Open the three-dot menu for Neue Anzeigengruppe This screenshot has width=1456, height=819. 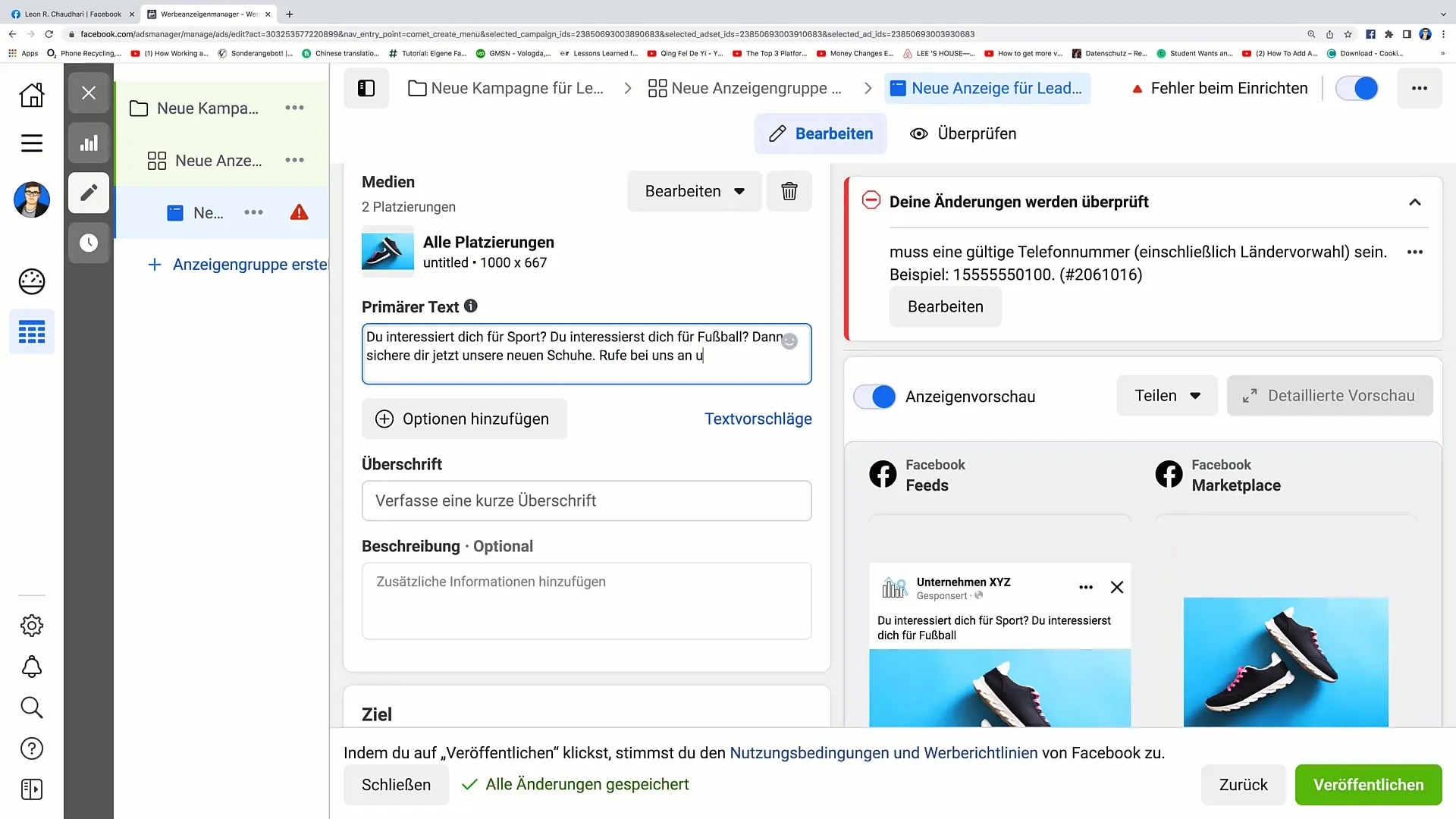294,160
